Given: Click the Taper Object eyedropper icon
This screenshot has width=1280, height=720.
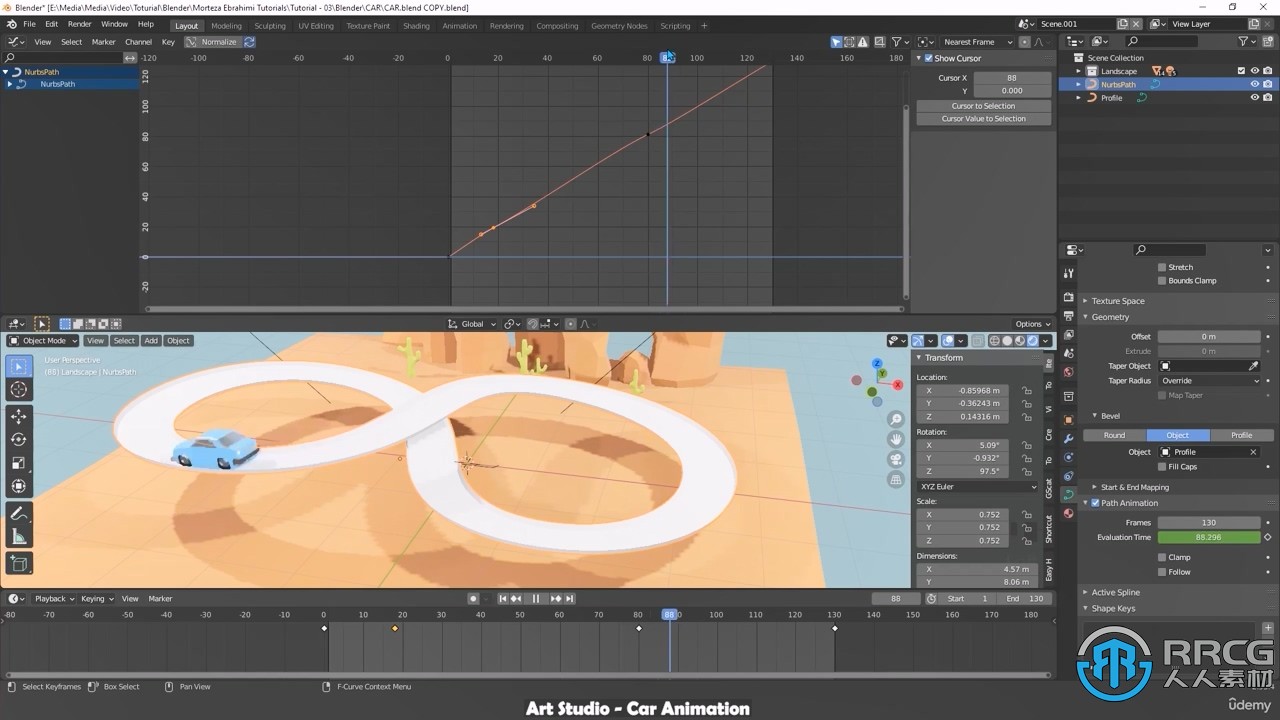Looking at the screenshot, I should coord(1253,366).
